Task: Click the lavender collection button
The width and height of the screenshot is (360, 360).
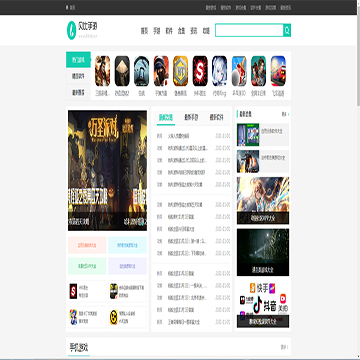Action: coord(127,266)
